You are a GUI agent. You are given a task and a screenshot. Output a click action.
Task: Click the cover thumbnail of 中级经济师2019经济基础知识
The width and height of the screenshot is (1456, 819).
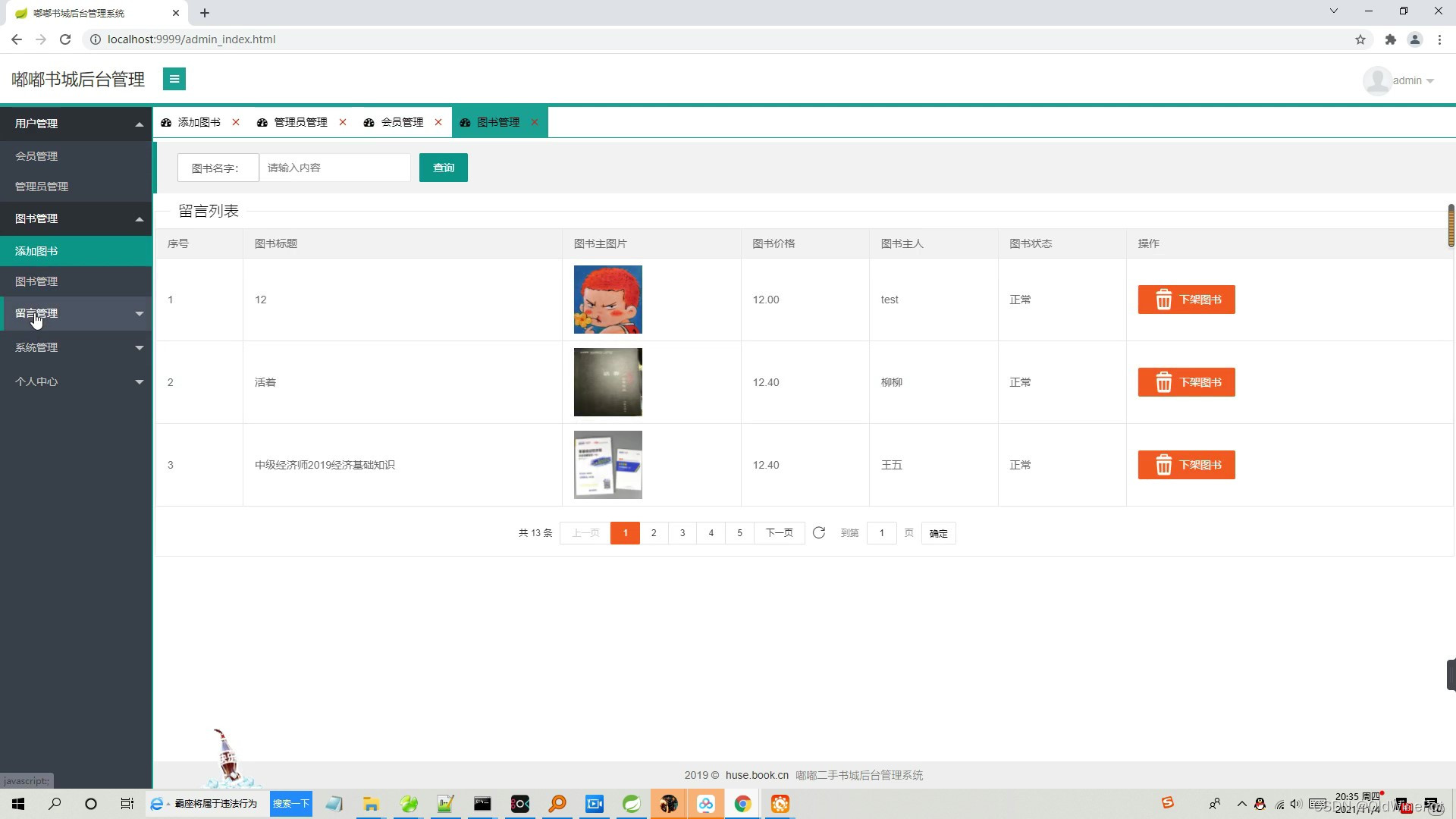[x=607, y=465]
